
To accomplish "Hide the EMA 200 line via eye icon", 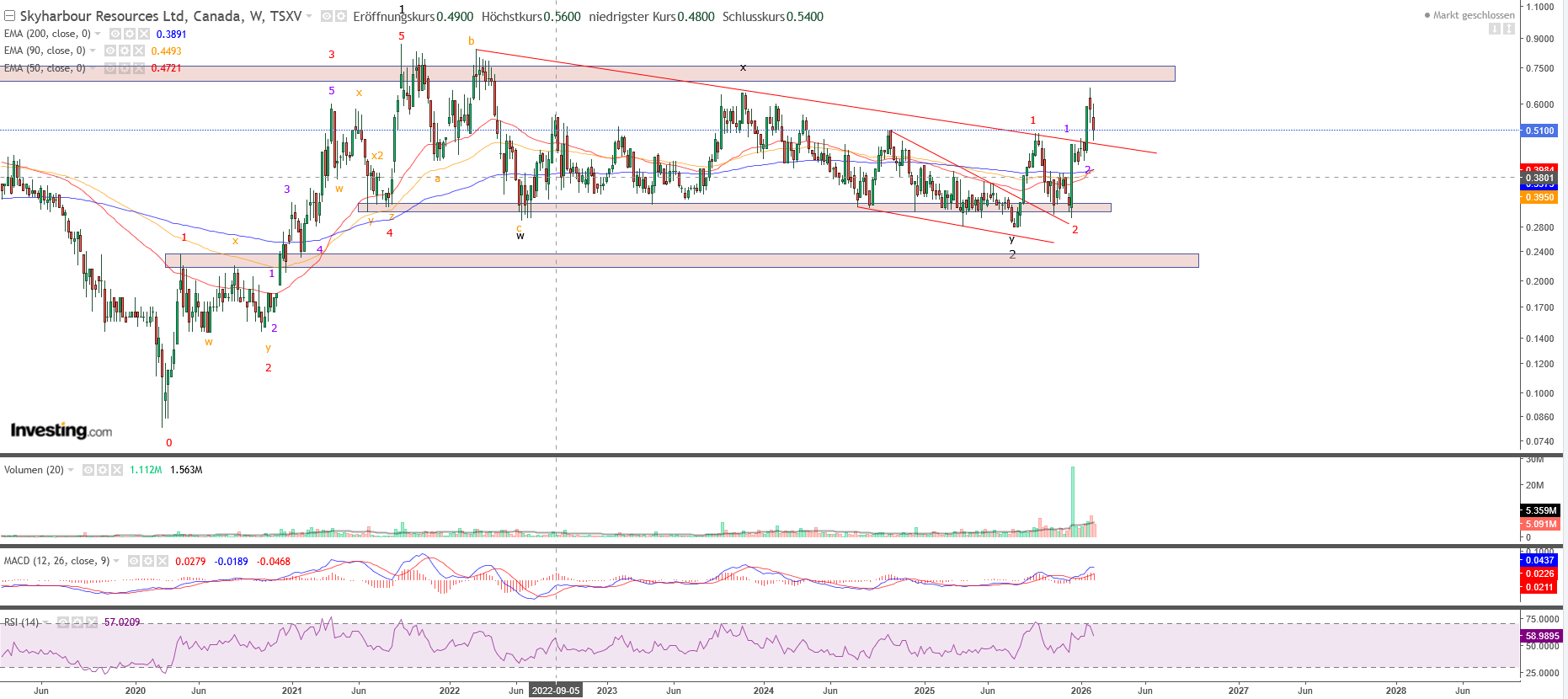I will tap(115, 34).
